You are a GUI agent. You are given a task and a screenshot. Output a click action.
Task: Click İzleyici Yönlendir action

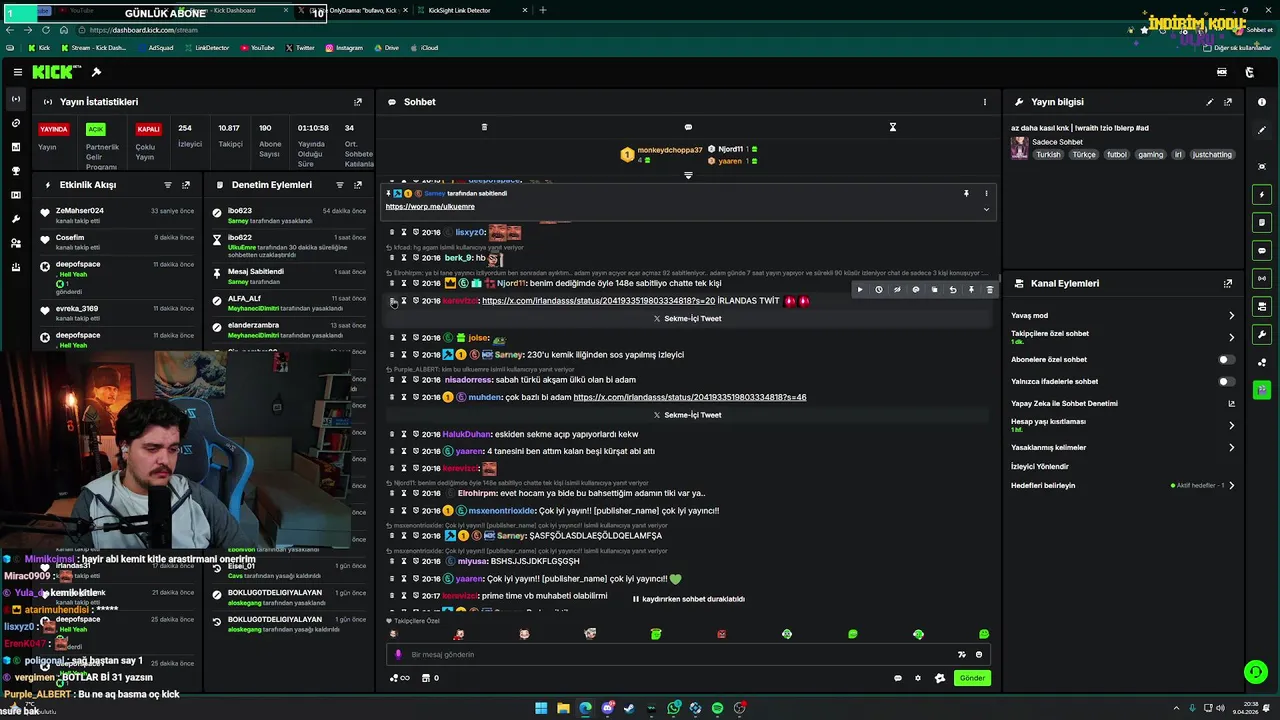[1040, 466]
